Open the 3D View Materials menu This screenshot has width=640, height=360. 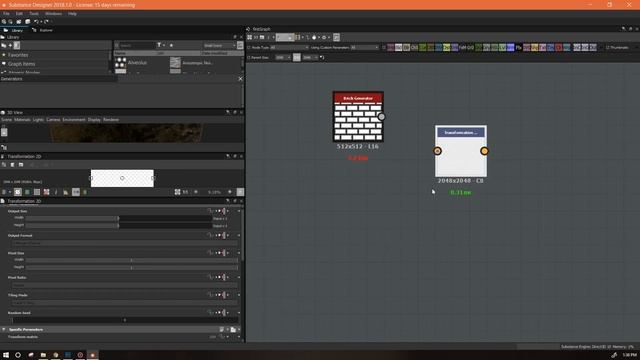point(22,120)
